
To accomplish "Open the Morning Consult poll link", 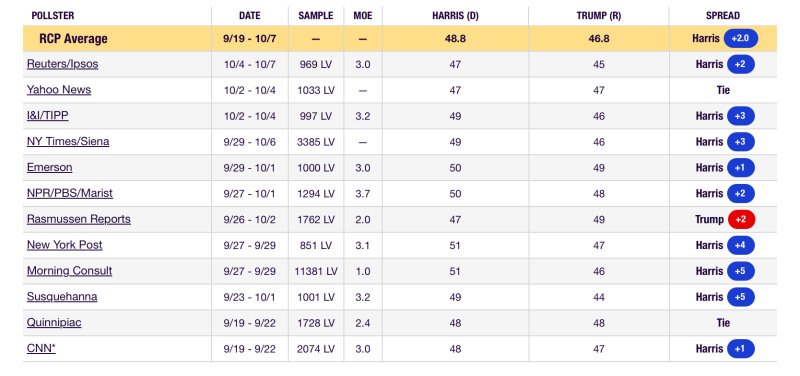I will 69,271.
